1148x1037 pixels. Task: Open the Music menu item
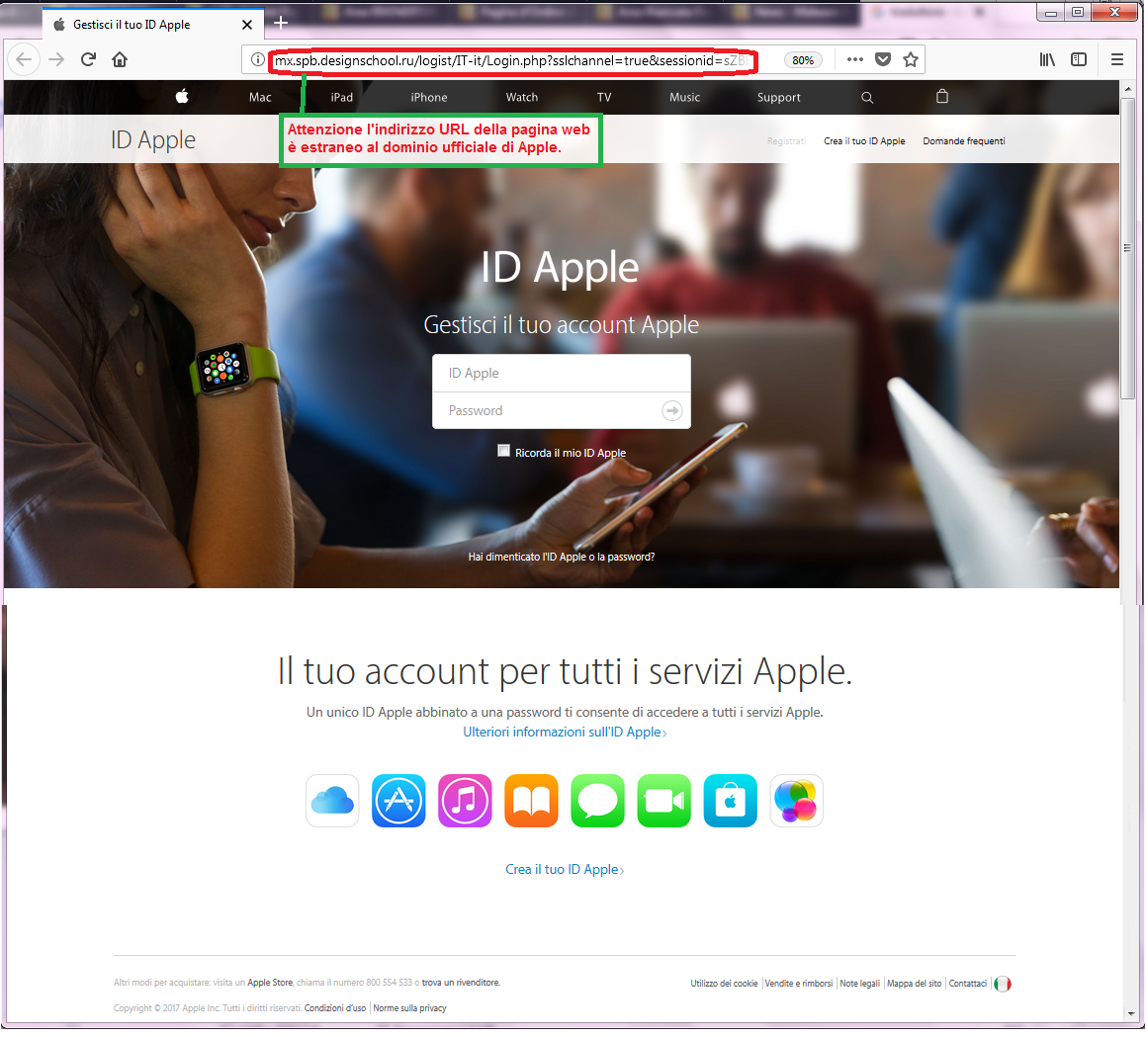point(686,97)
